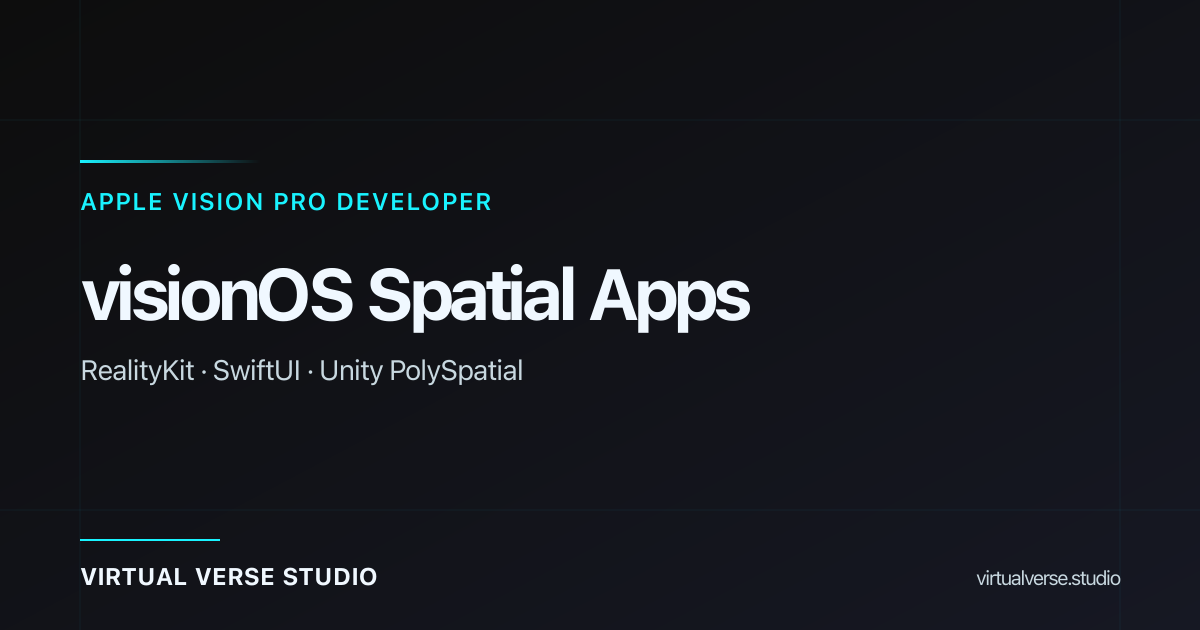Click the "VIRTUAL VERSE STUDIO" brand text

pos(229,577)
